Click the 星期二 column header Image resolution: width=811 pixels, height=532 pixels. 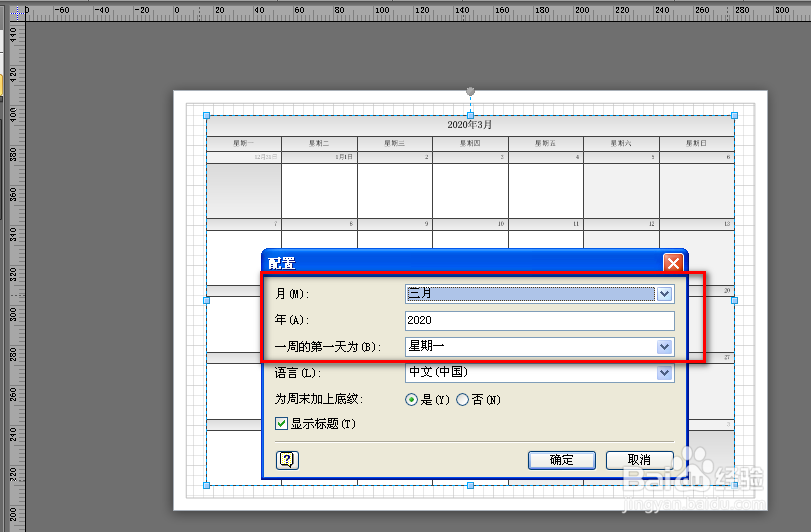tap(319, 143)
